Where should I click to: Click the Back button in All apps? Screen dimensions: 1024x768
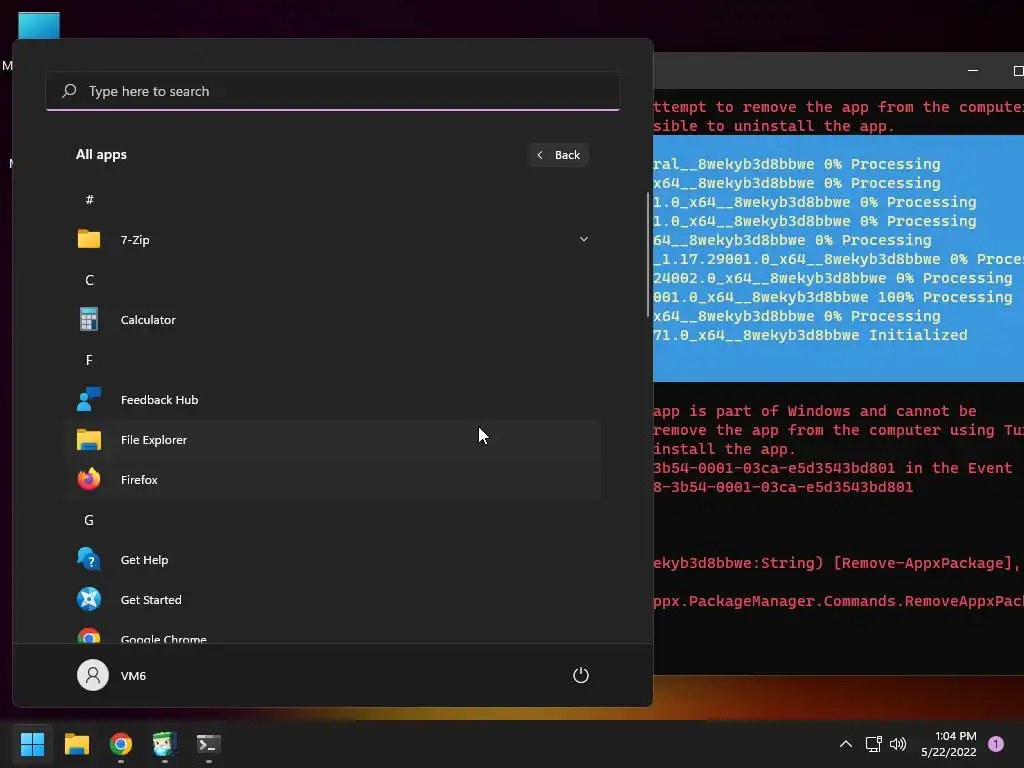click(x=559, y=155)
